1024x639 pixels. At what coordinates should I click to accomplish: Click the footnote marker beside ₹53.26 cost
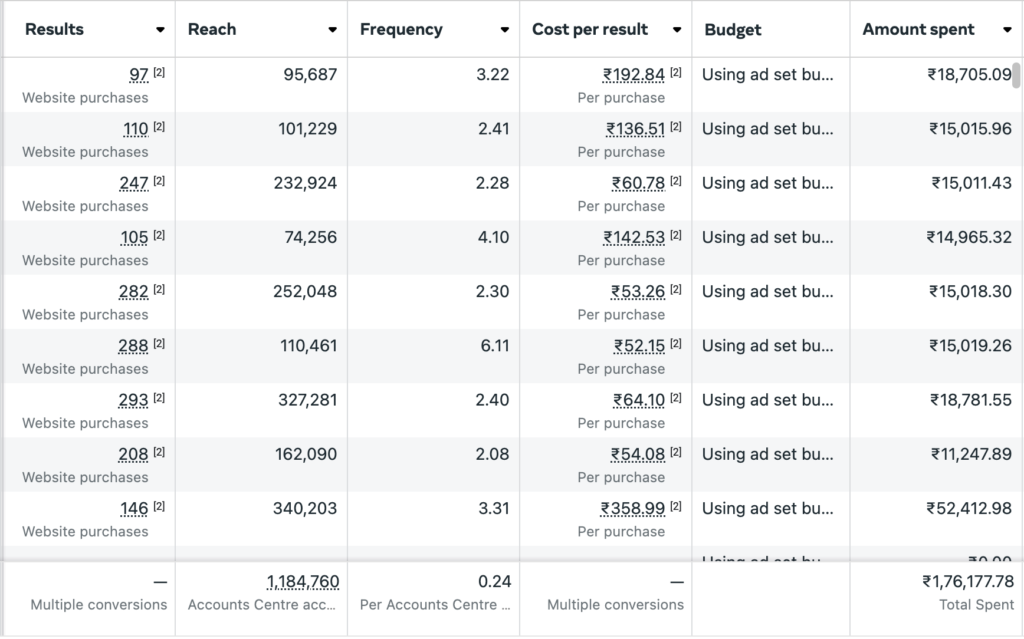[676, 289]
